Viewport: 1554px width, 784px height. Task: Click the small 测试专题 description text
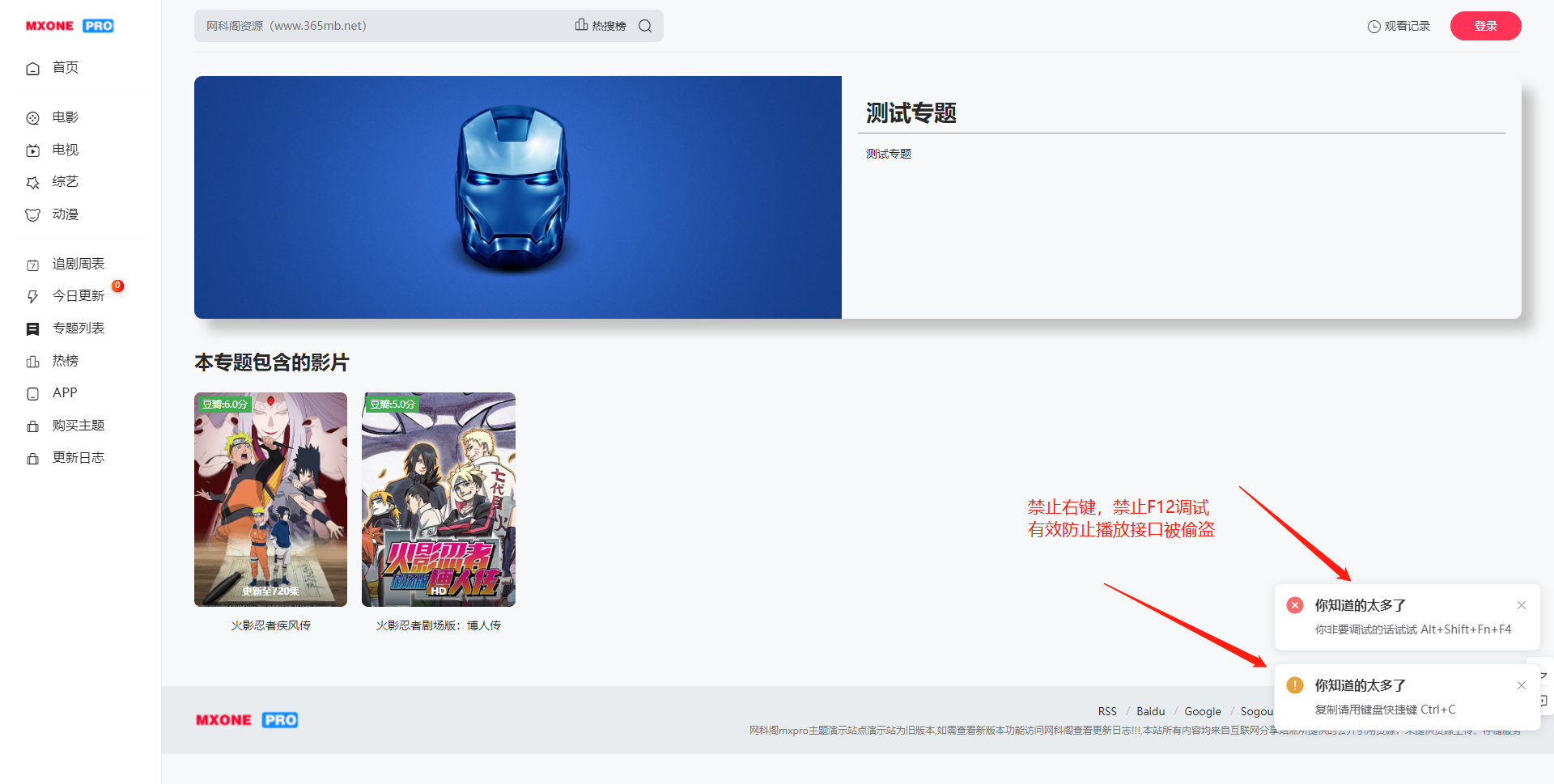pyautogui.click(x=889, y=154)
